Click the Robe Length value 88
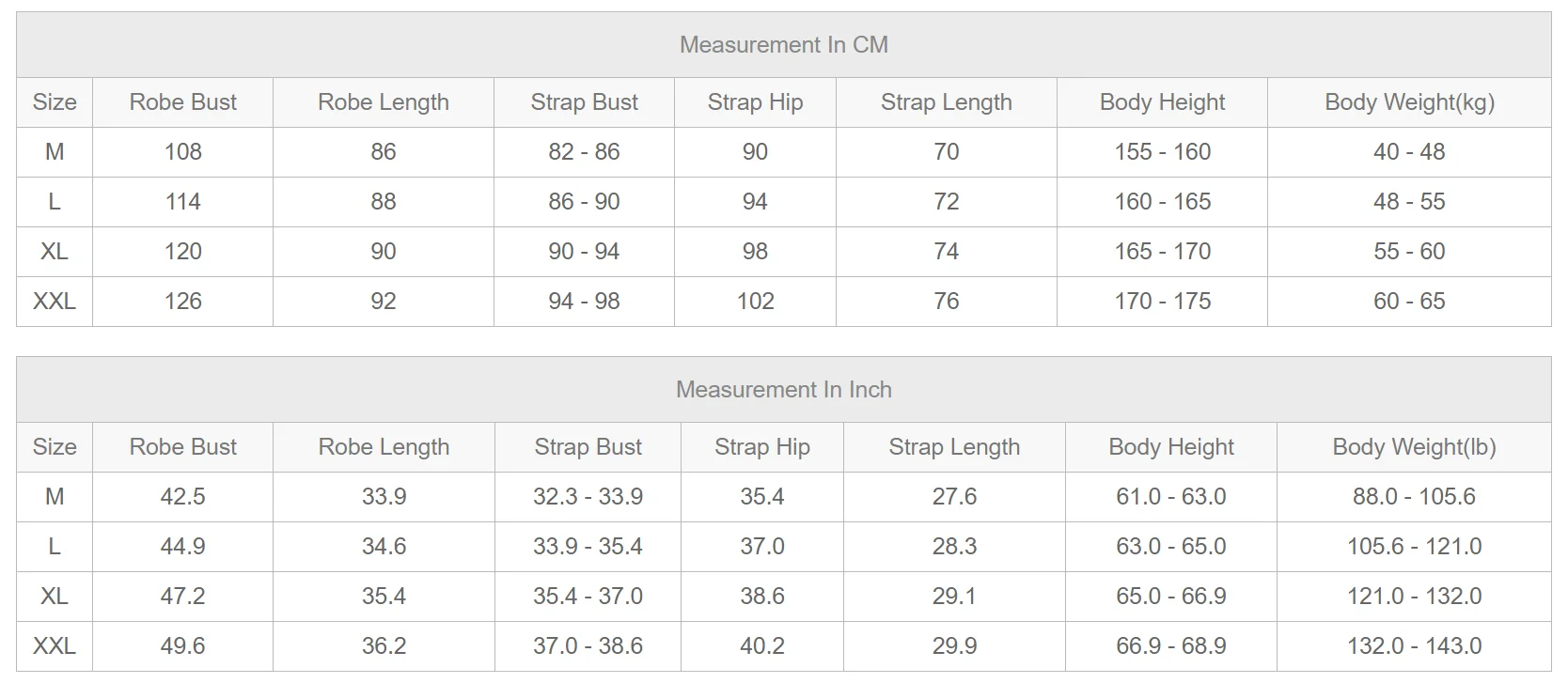 point(384,202)
